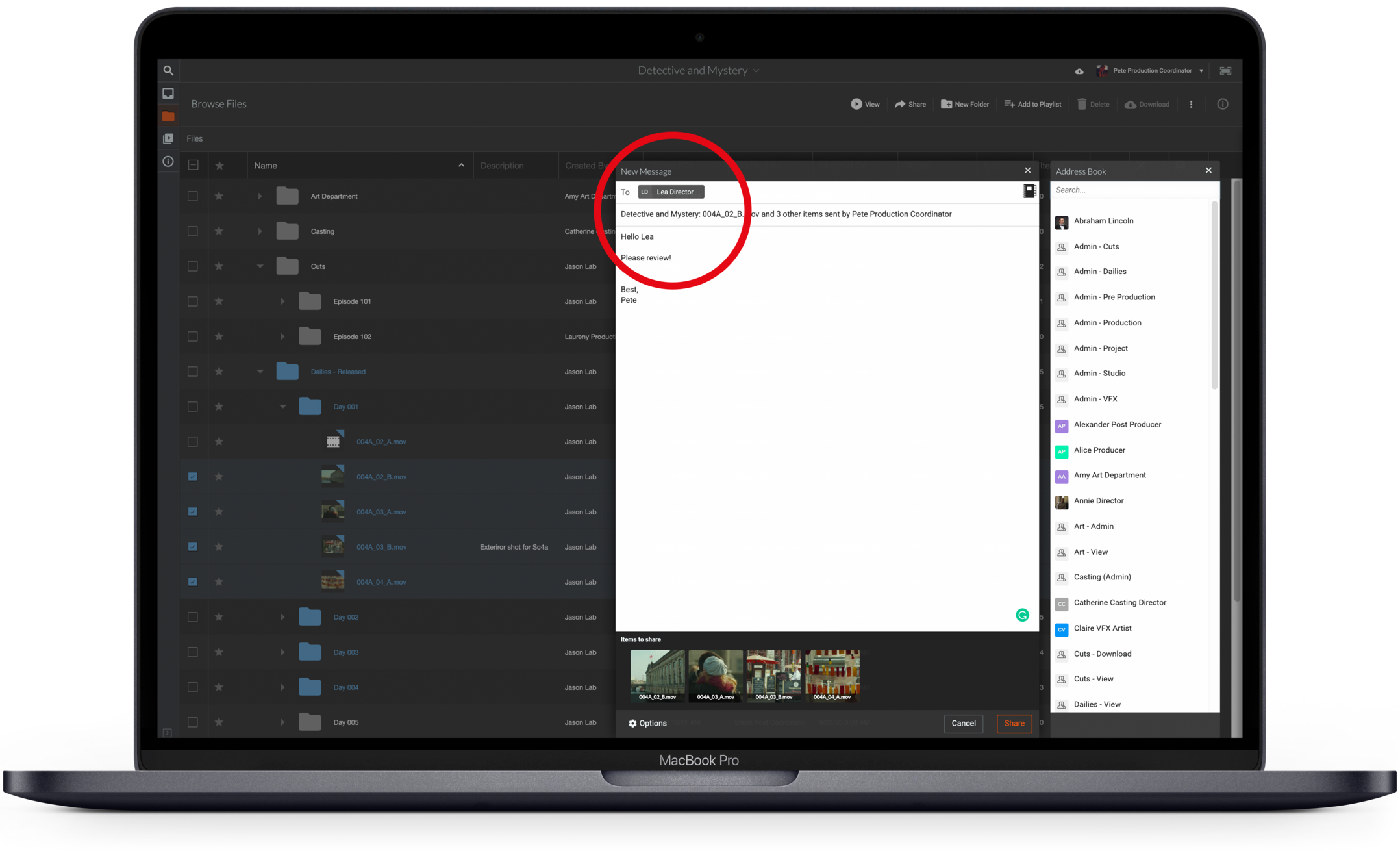Click the search magnifier icon in the sidebar
Viewport: 1400px width, 851px height.
tap(168, 70)
